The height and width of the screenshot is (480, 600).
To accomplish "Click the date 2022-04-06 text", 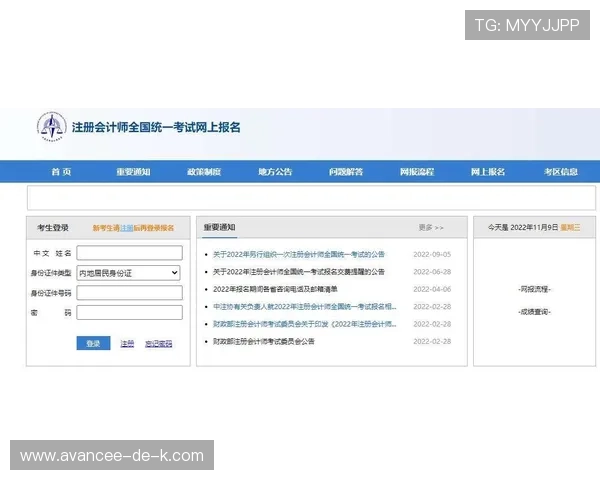I will click(432, 289).
